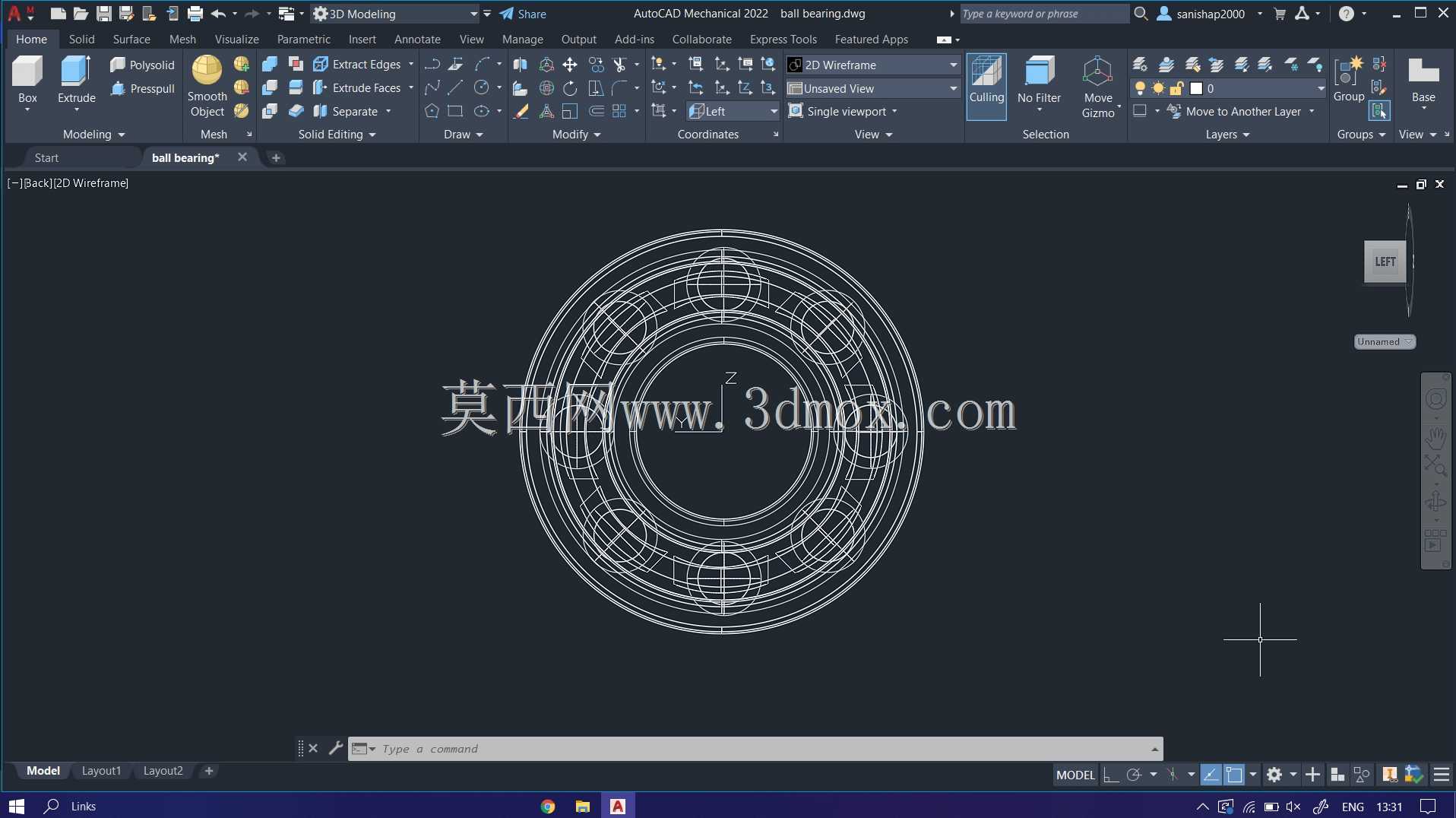Start the Presspull tool
This screenshot has width=1456, height=818.
pos(142,88)
